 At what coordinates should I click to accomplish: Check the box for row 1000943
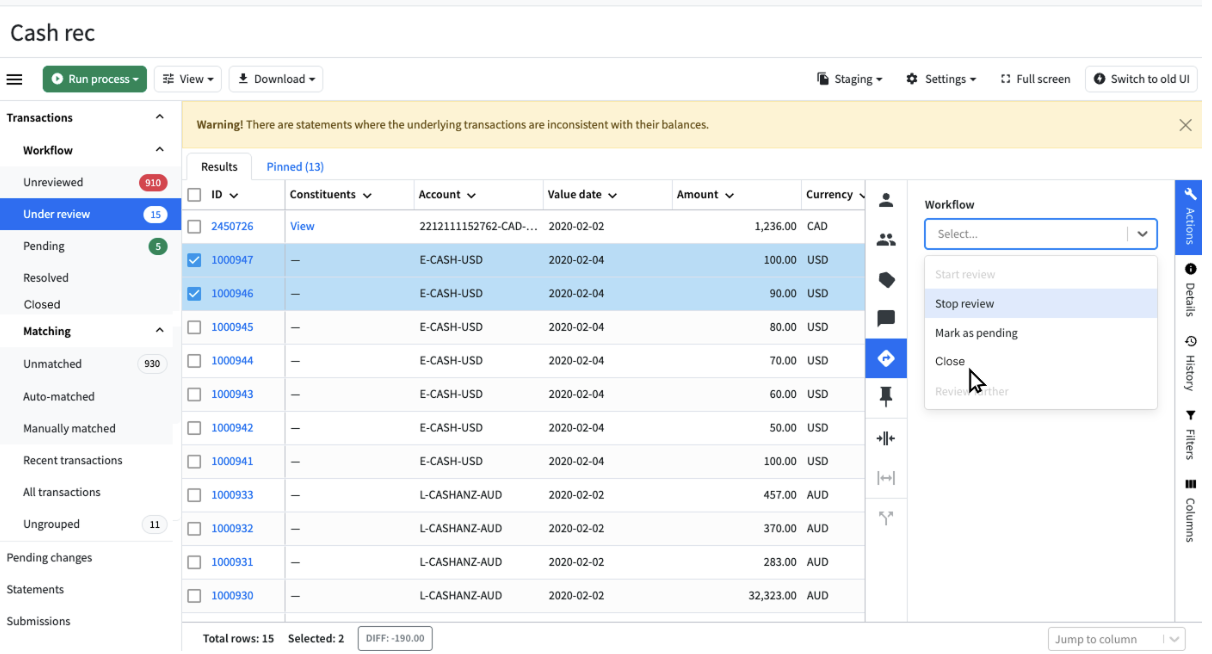pos(195,394)
